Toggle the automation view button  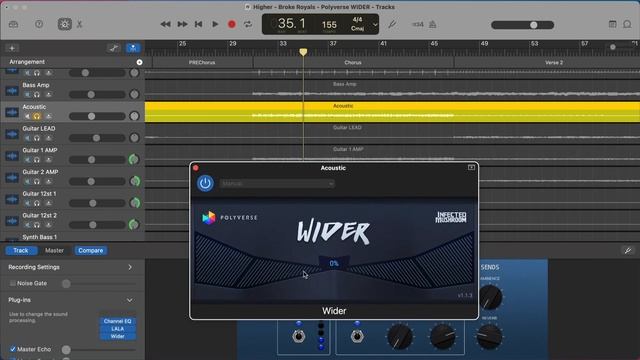pyautogui.click(x=114, y=48)
